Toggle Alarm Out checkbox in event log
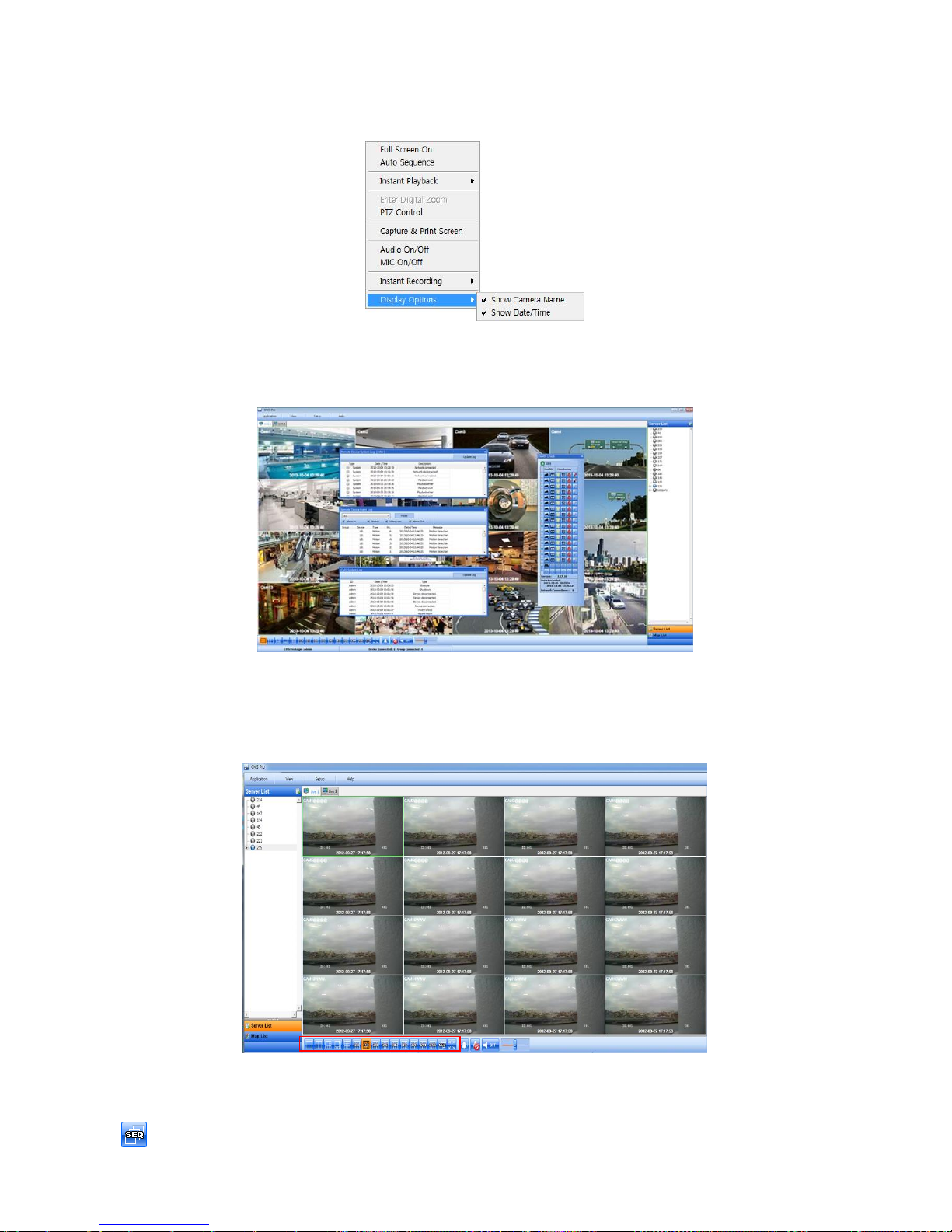The height and width of the screenshot is (1232, 952). (410, 522)
